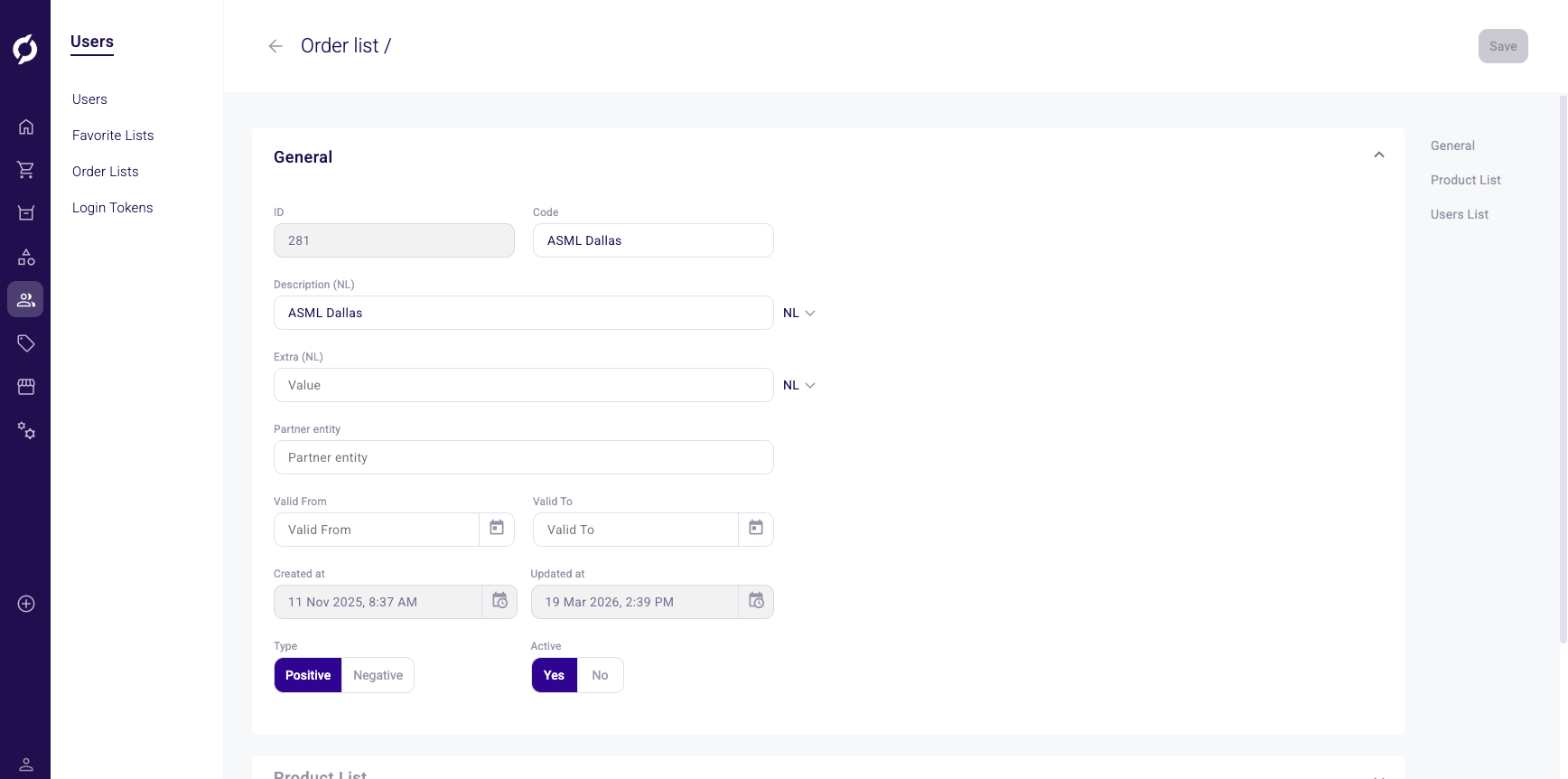Click the price tag icon in sidebar
Screen dimensions: 1568x779
(x=26, y=343)
